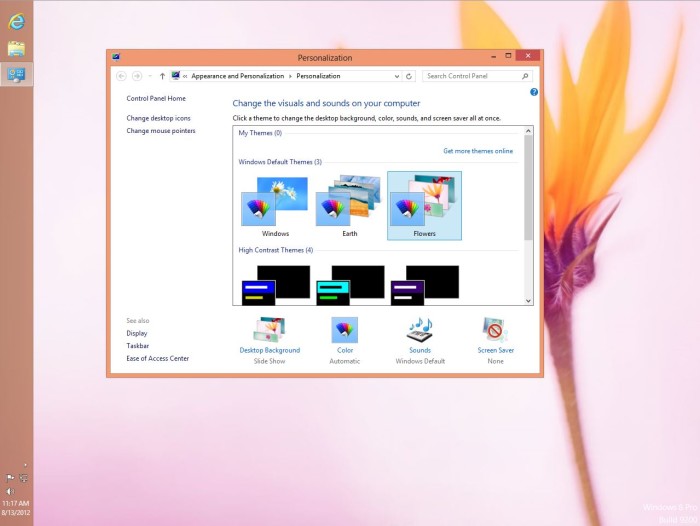Screen dimensions: 700x526
Task: Open Change mouse pointers link
Action: point(161,130)
